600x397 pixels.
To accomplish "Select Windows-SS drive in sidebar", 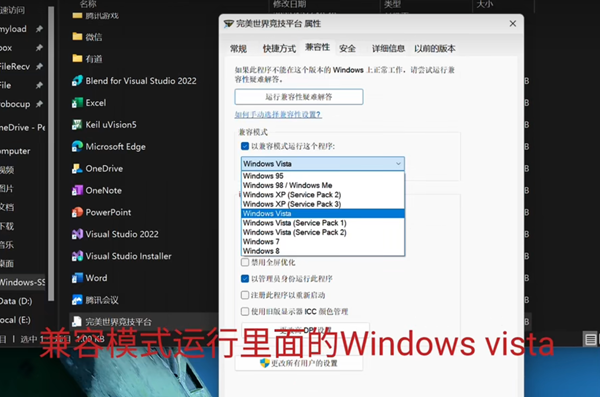I will coord(22,282).
